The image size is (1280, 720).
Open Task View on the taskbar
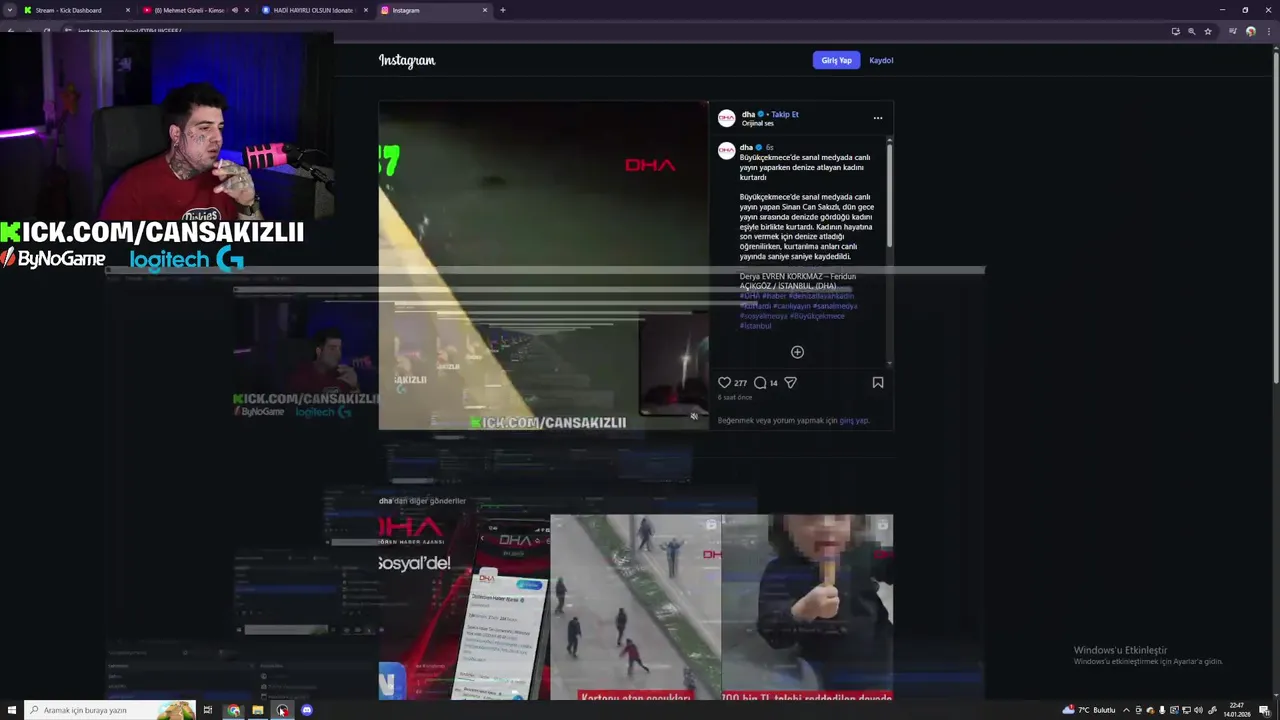coord(208,710)
